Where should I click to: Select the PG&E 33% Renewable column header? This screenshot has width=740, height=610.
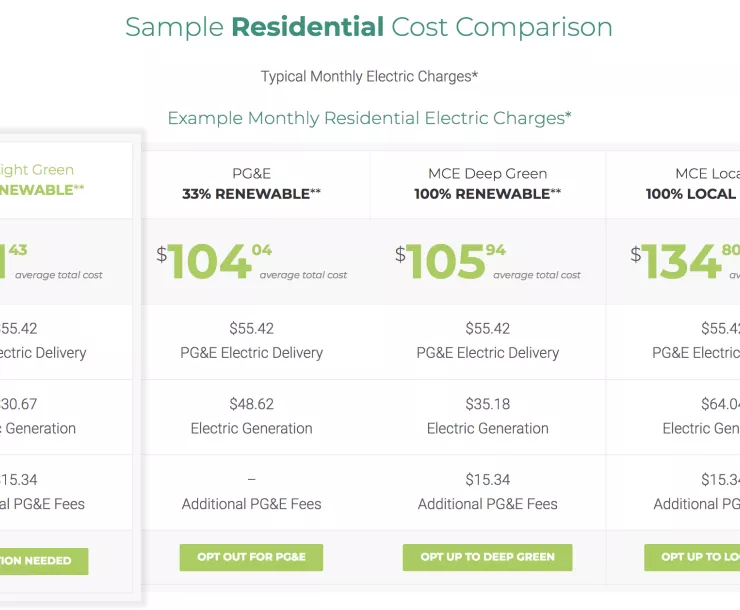click(x=251, y=184)
